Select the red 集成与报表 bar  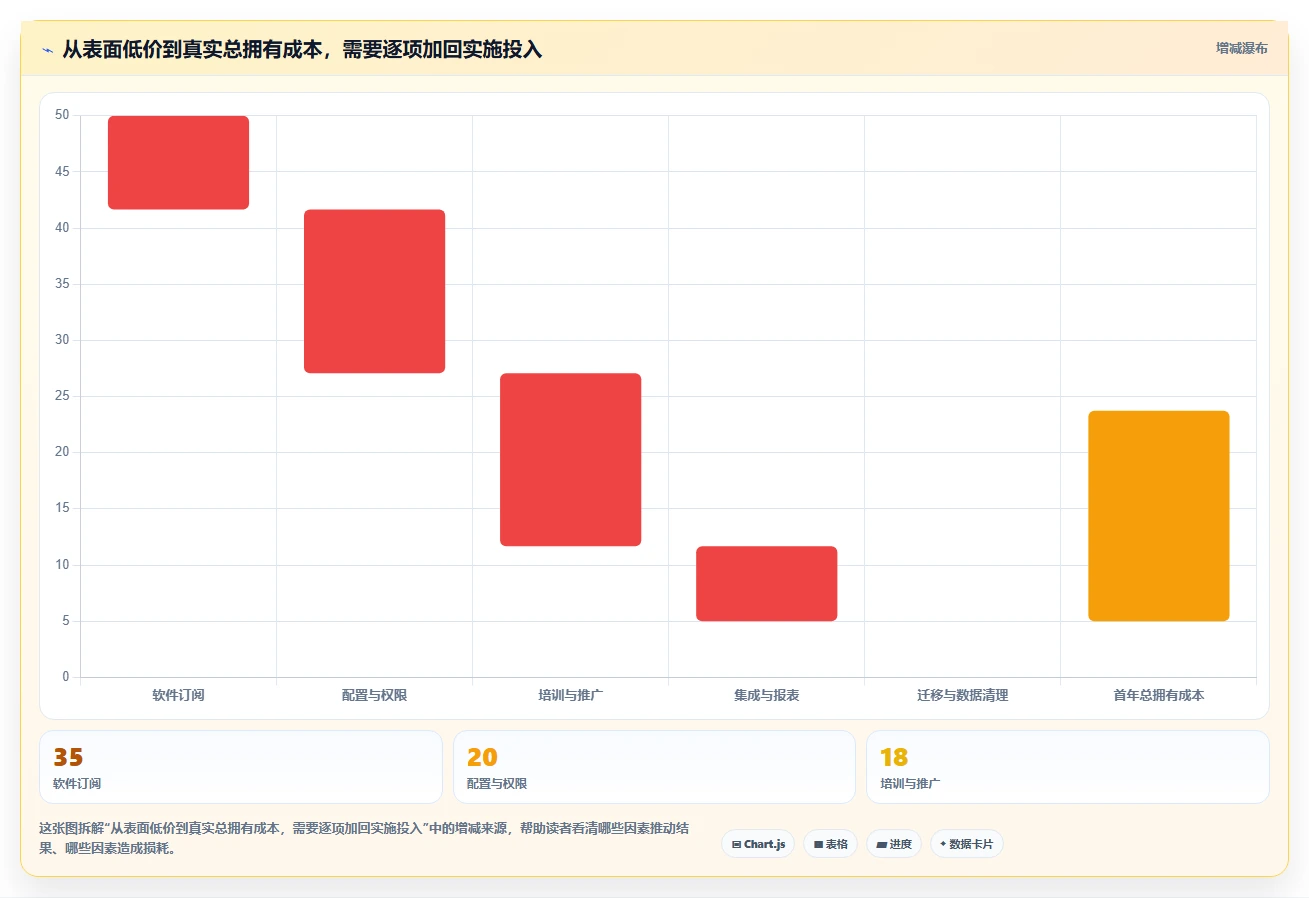pos(766,584)
